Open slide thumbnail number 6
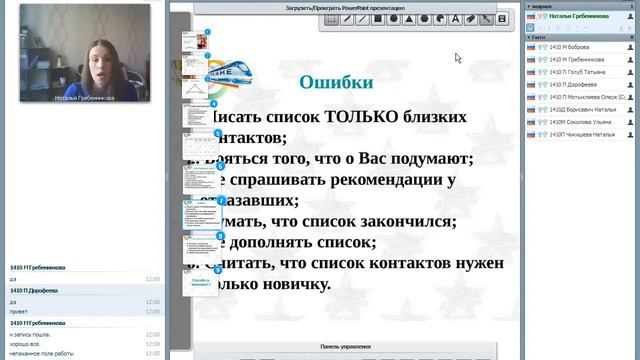 (x=201, y=179)
